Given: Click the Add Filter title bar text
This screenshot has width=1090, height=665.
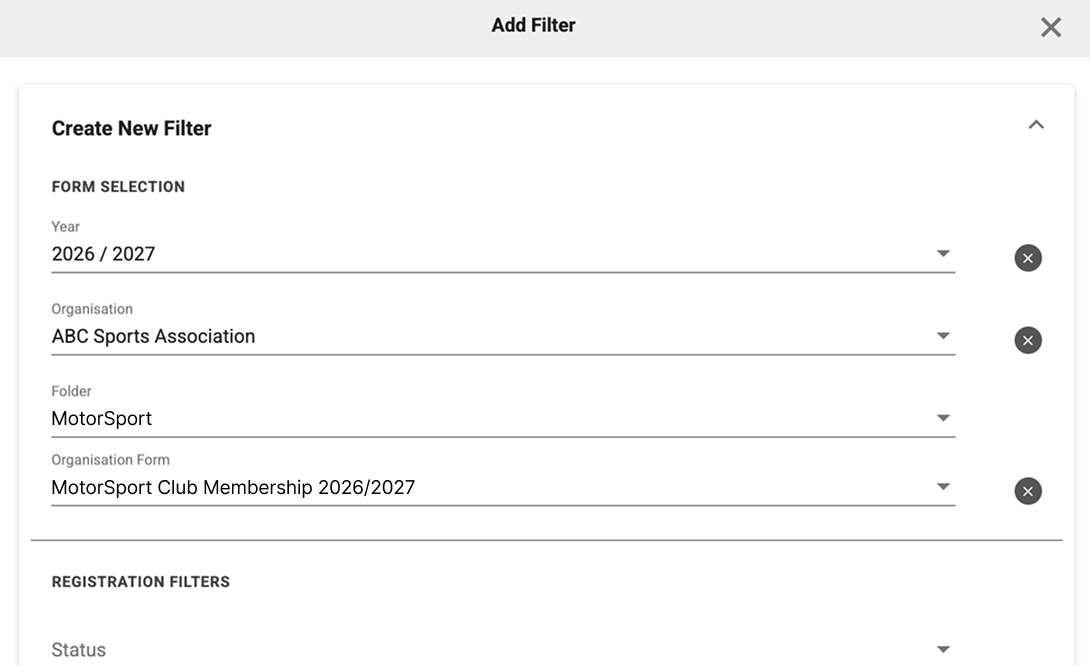Looking at the screenshot, I should pos(533,25).
